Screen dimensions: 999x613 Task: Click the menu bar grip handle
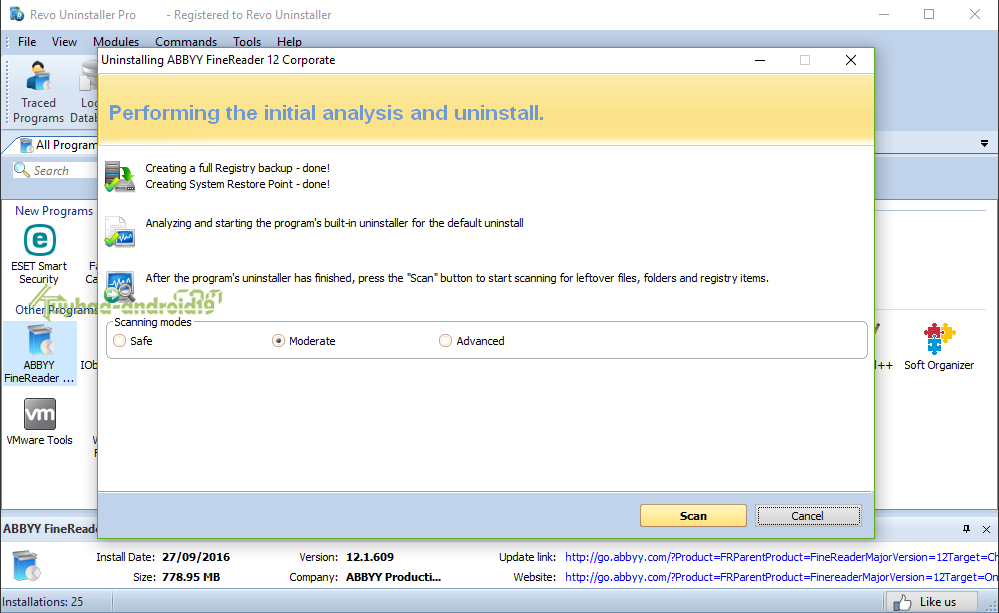click(x=7, y=42)
